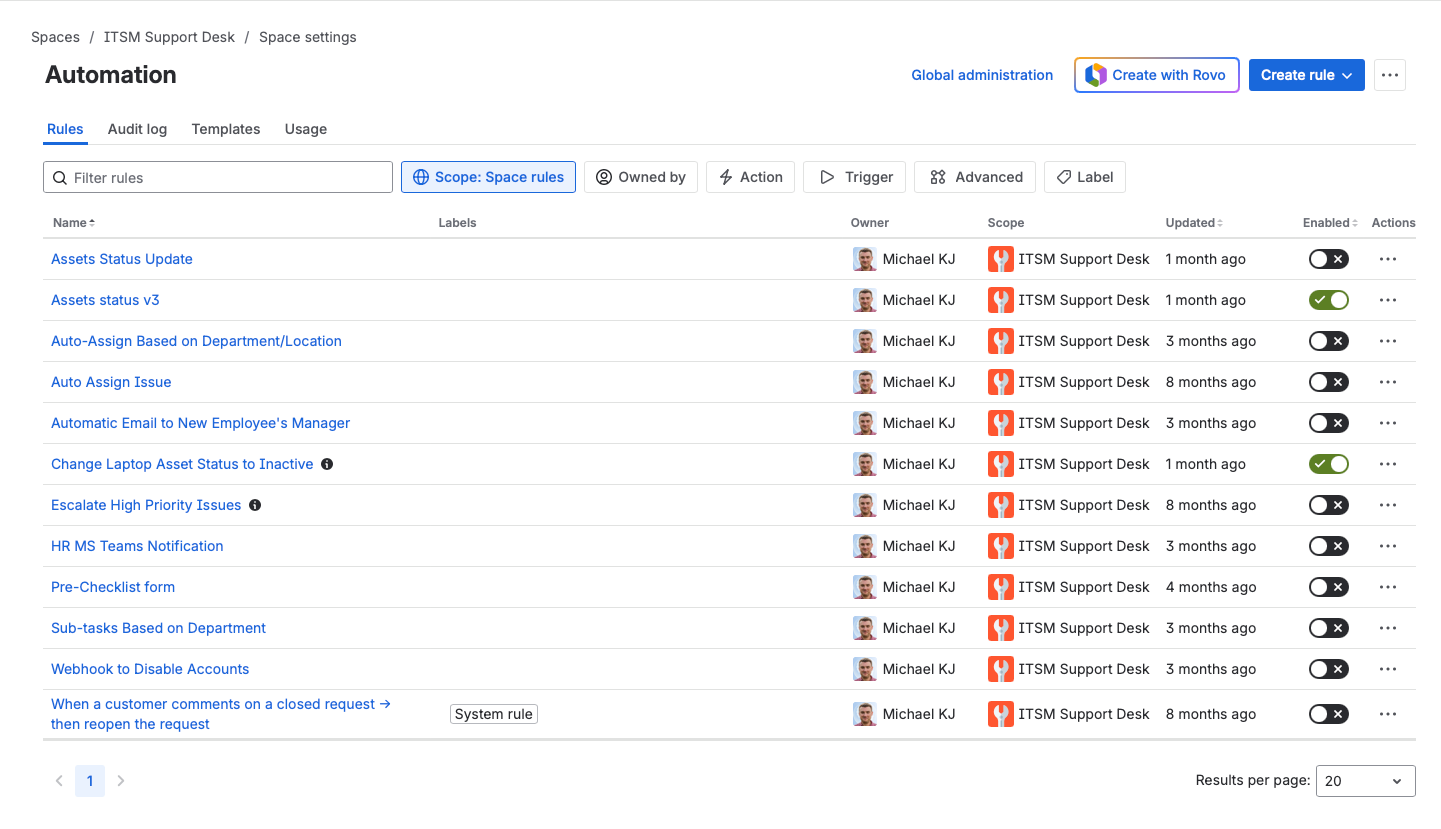Open the Owned by filter dropdown

click(x=640, y=177)
